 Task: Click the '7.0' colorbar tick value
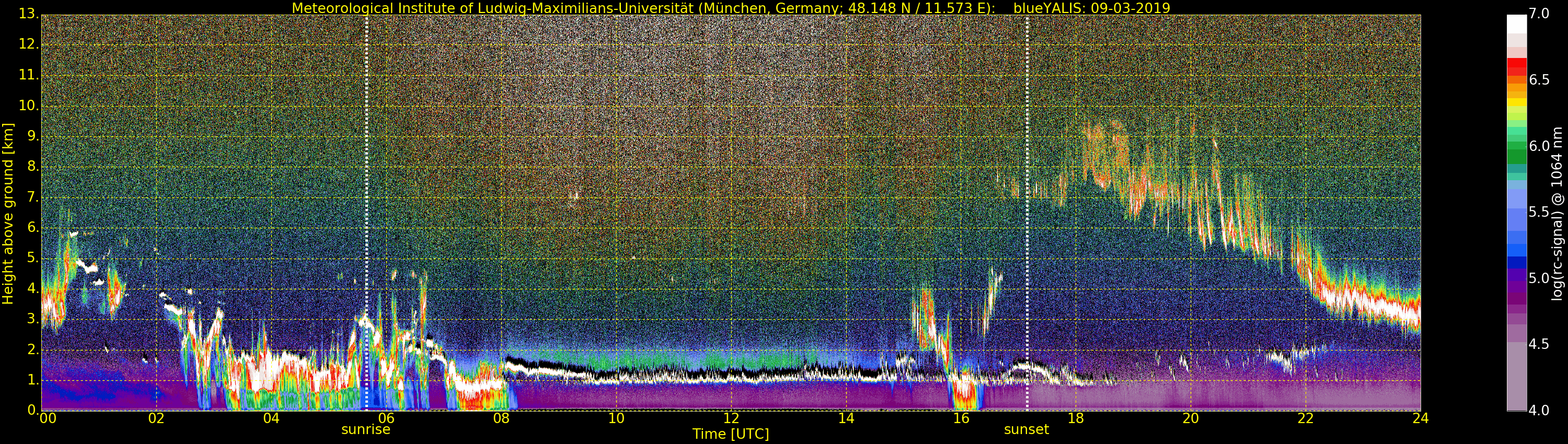coord(1539,14)
